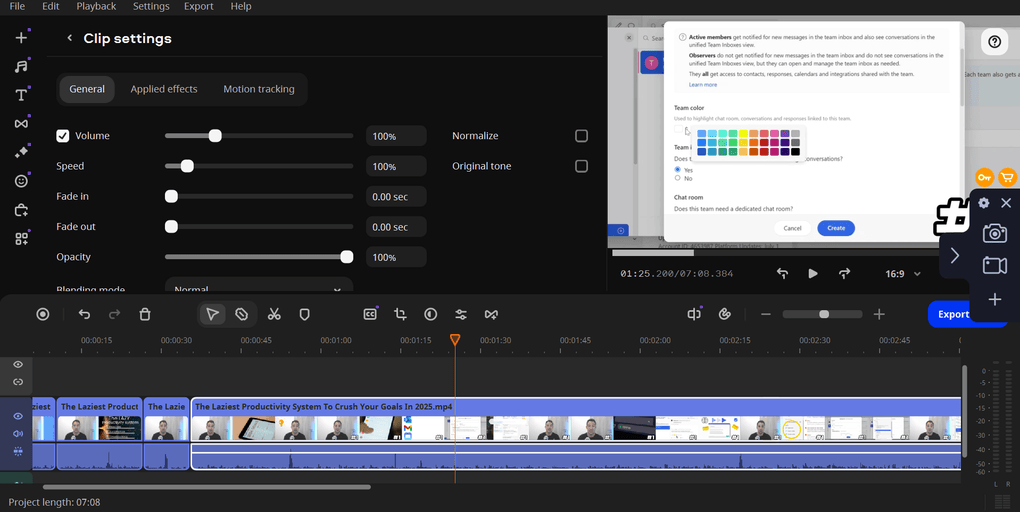
Task: Open the store bag icon in sidebar
Action: pos(21,210)
